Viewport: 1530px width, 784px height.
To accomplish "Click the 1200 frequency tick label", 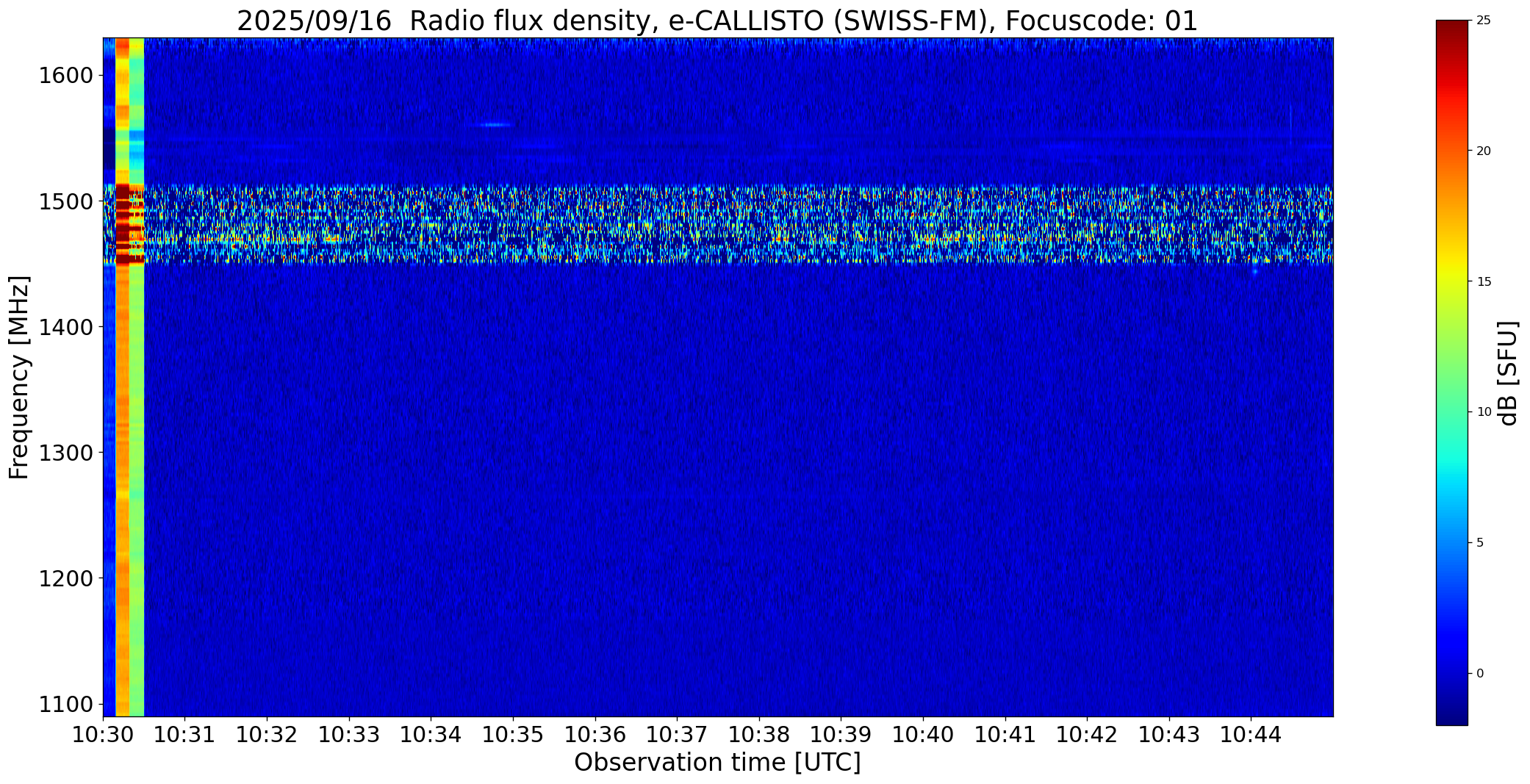I will (x=66, y=578).
